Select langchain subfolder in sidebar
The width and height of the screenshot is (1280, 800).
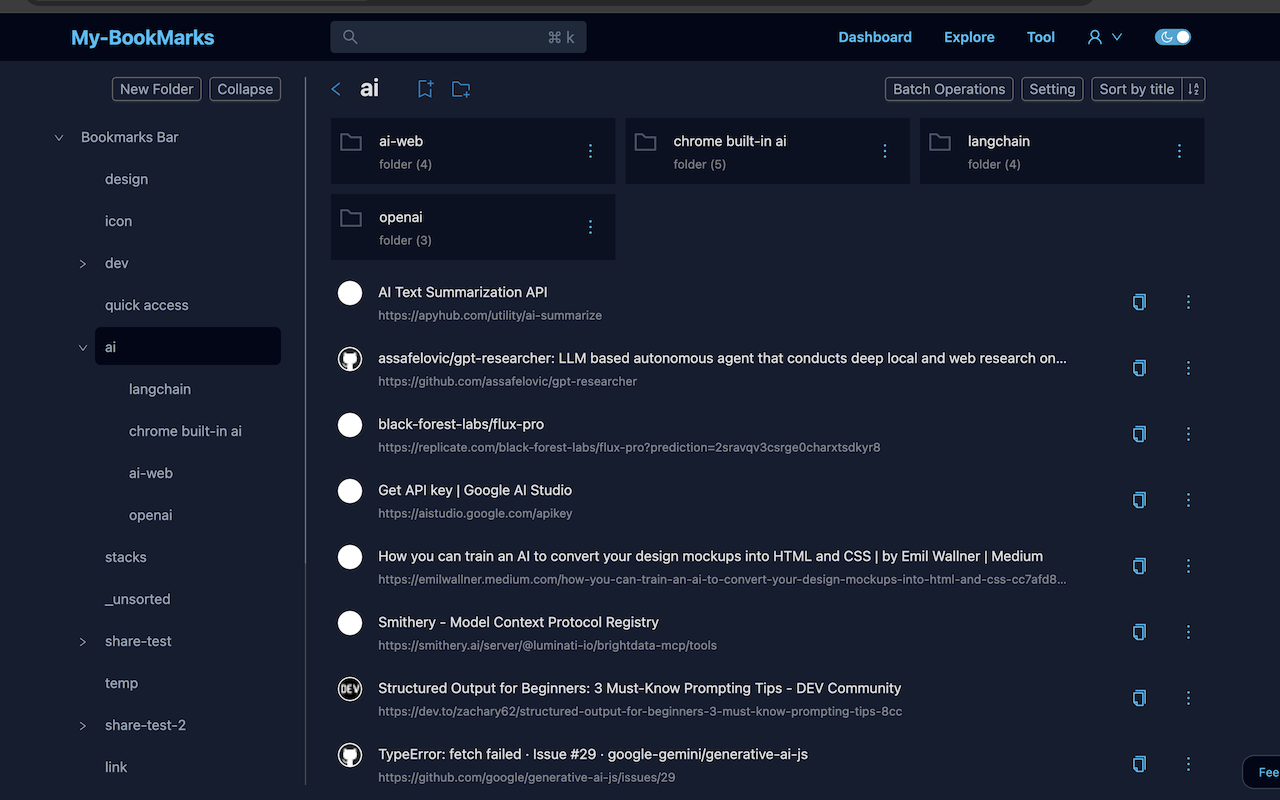[160, 389]
